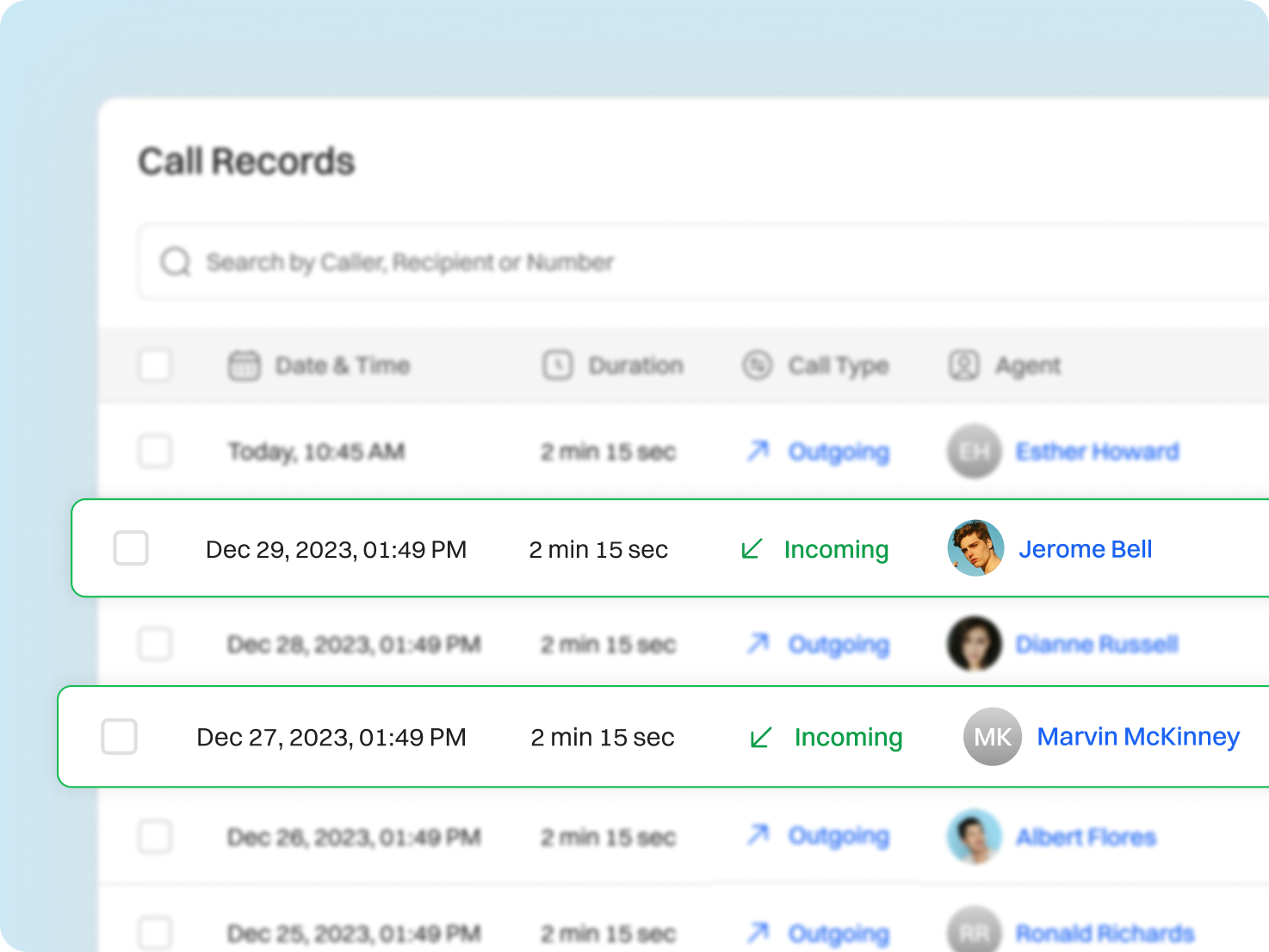Check the select-all checkbox in the header
This screenshot has height=952, width=1269.
coord(155,365)
